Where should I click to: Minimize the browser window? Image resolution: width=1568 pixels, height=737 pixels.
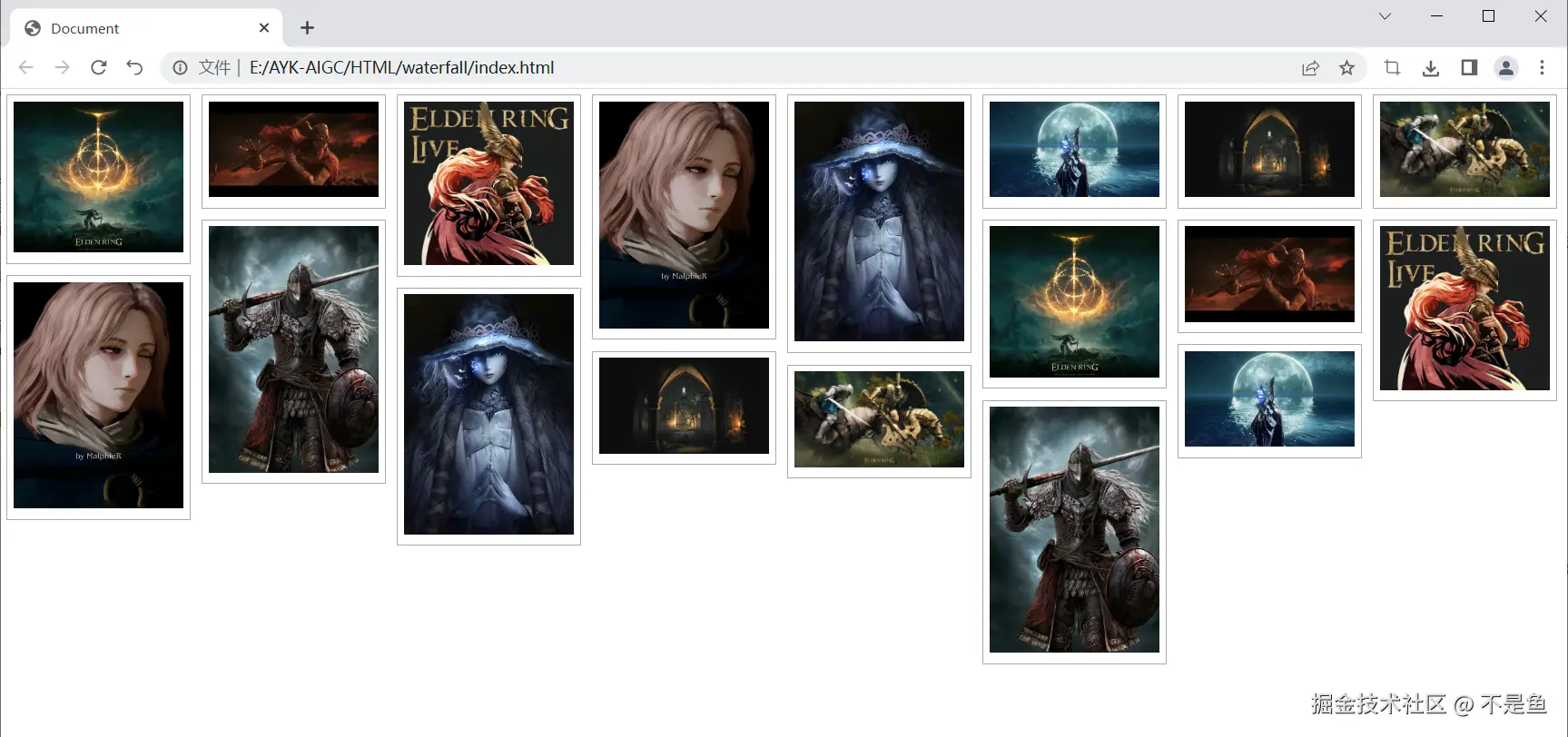(1436, 16)
